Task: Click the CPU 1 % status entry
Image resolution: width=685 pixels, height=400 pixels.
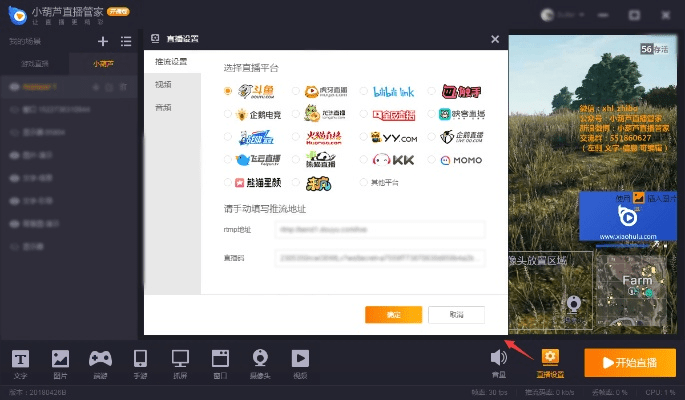Action: pyautogui.click(x=660, y=392)
